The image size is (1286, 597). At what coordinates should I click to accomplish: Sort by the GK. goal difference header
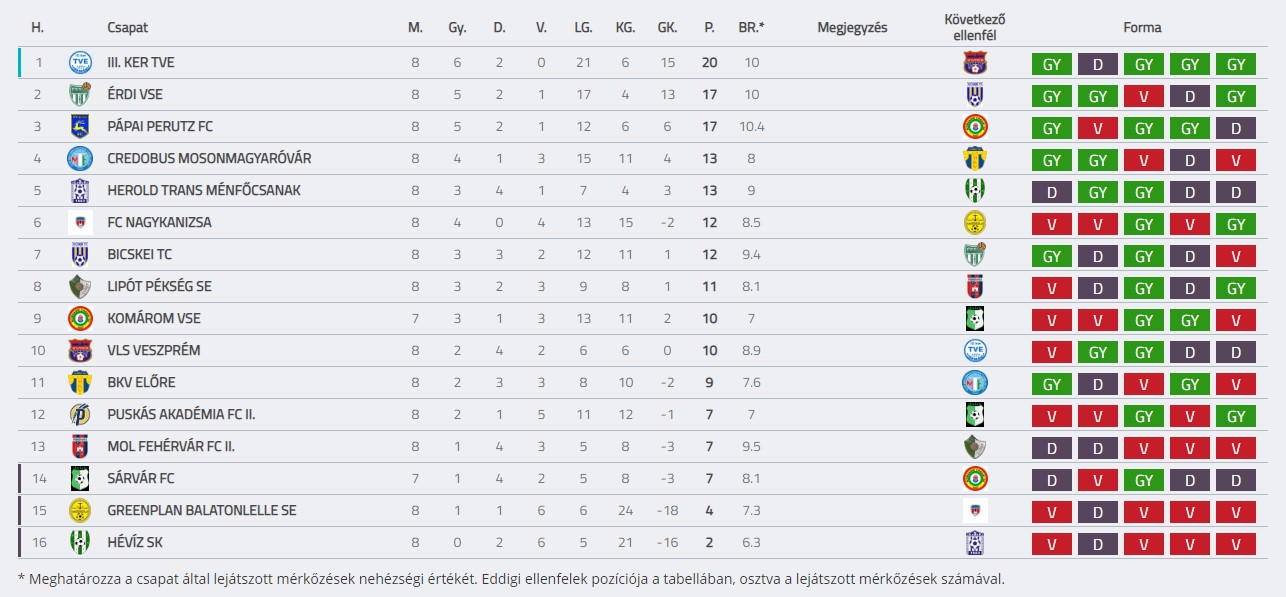(667, 28)
